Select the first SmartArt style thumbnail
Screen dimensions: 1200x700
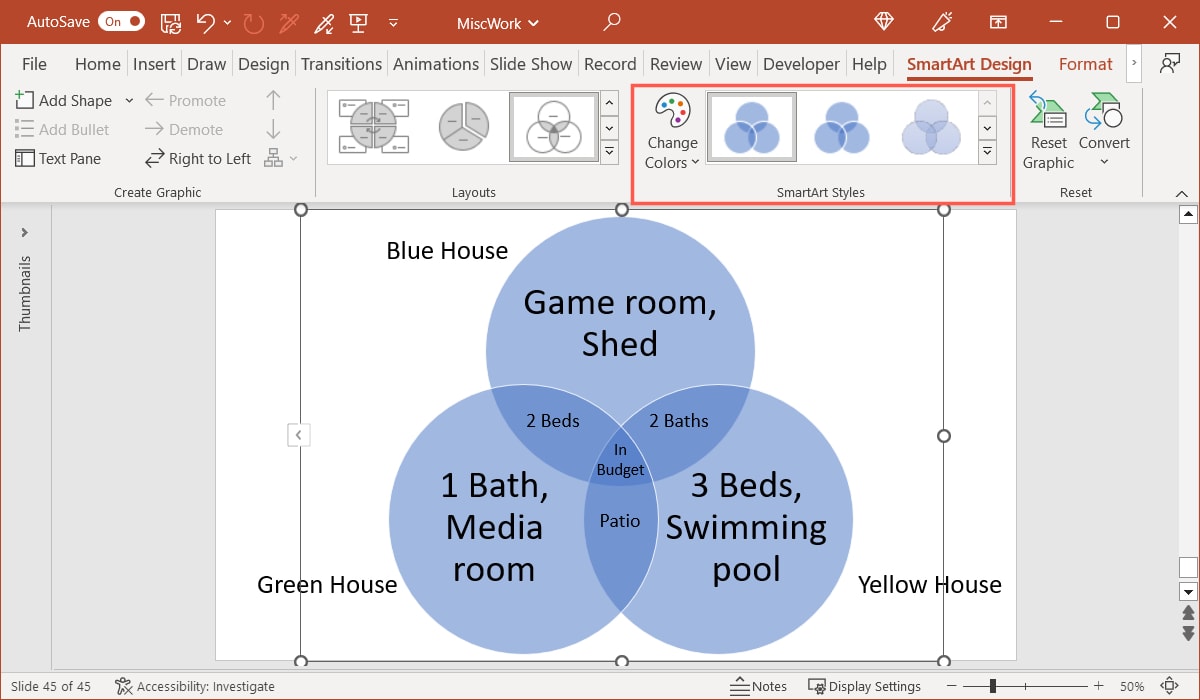[x=751, y=126]
